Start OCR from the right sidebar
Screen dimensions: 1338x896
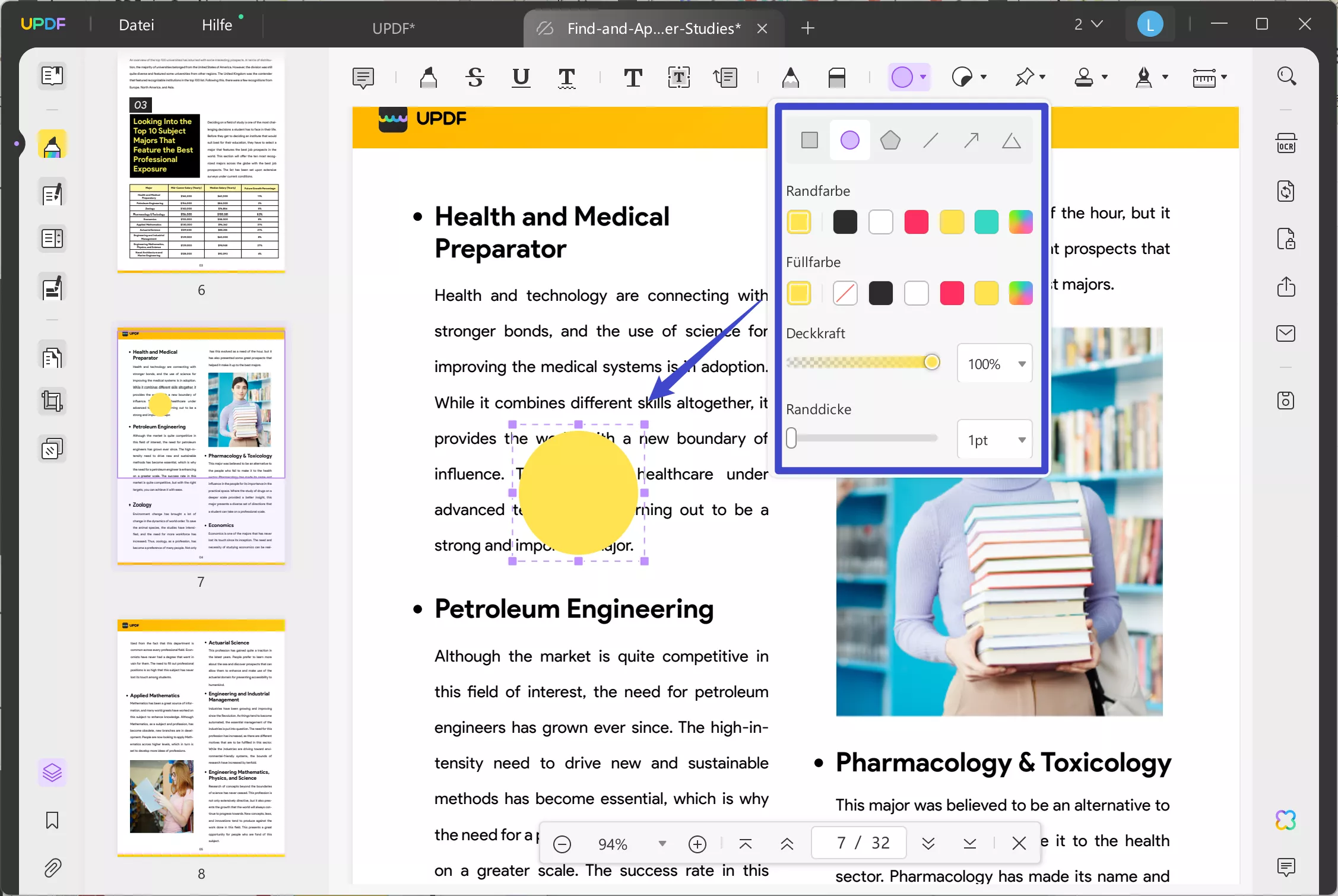click(1286, 142)
